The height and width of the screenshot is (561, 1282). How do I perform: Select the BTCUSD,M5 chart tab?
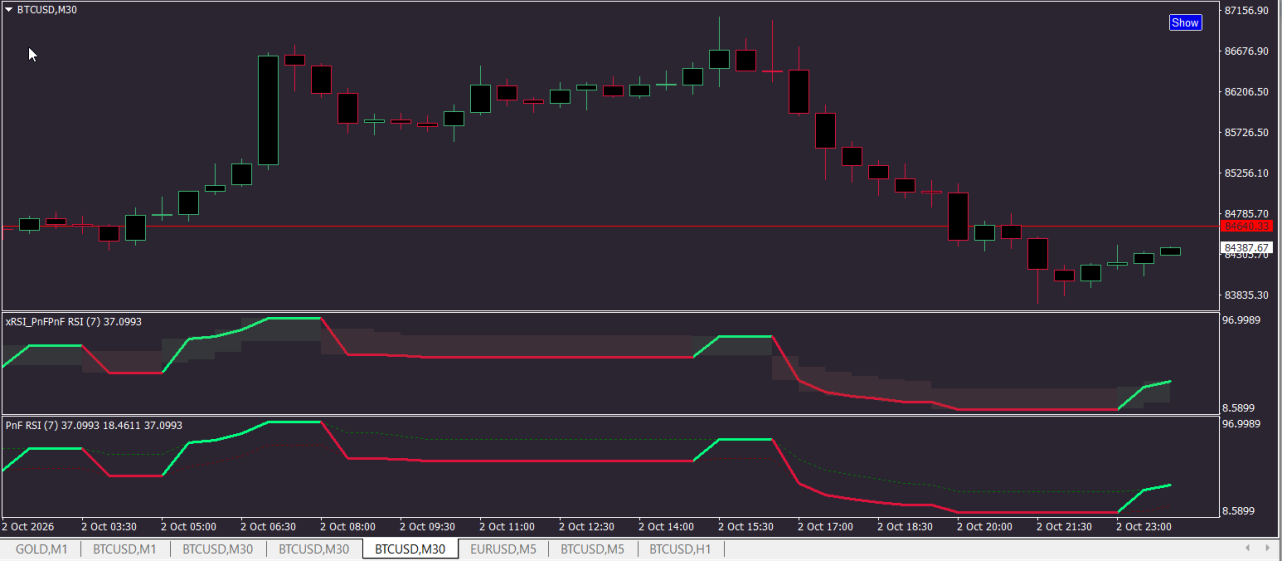point(592,549)
